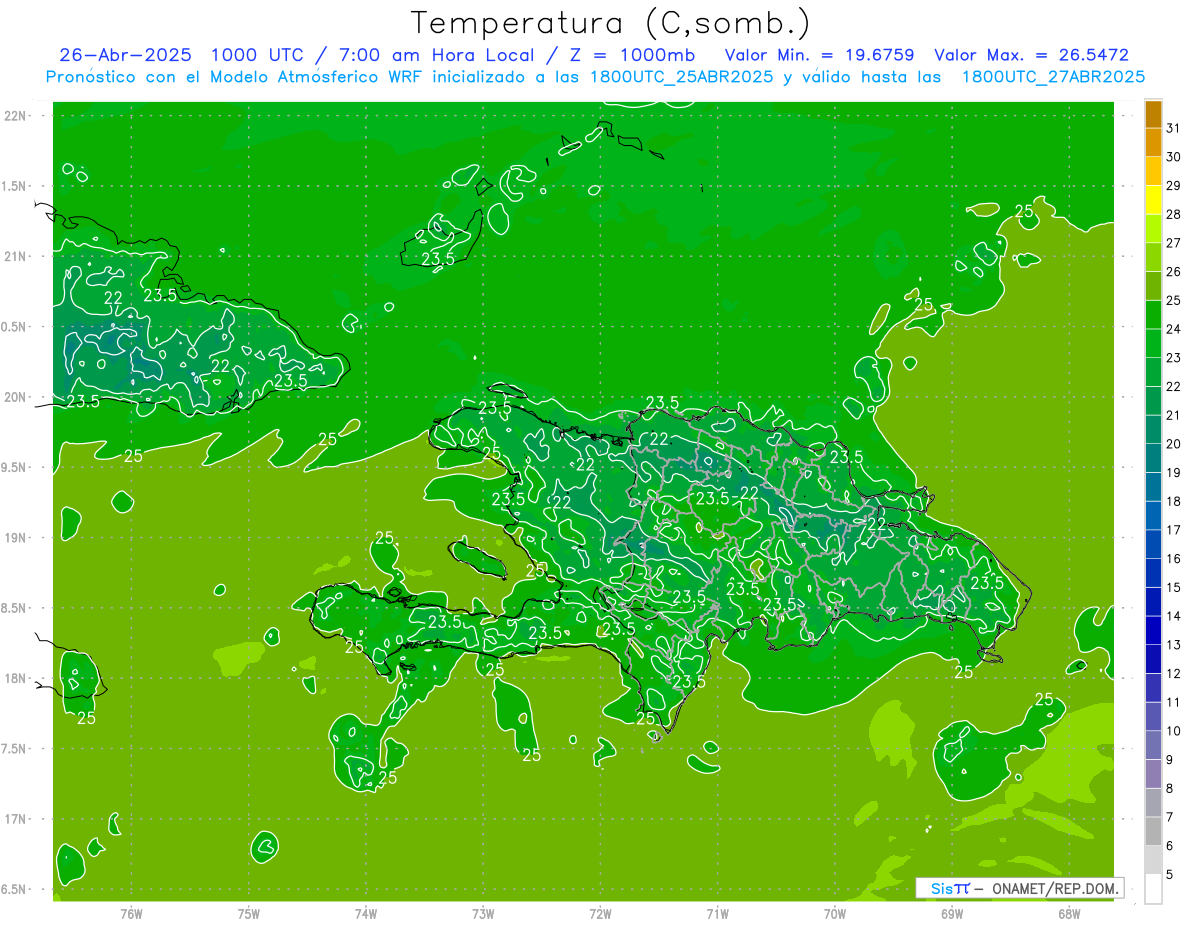Viewport: 1200px width, 927px height.
Task: Click the dark orange swatch above 31
Action: (1153, 114)
